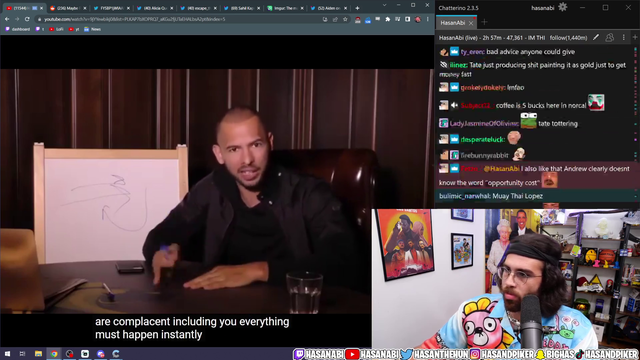Open the three-dot split menu in Chatterino
This screenshot has height=360, width=640.
[623, 38]
